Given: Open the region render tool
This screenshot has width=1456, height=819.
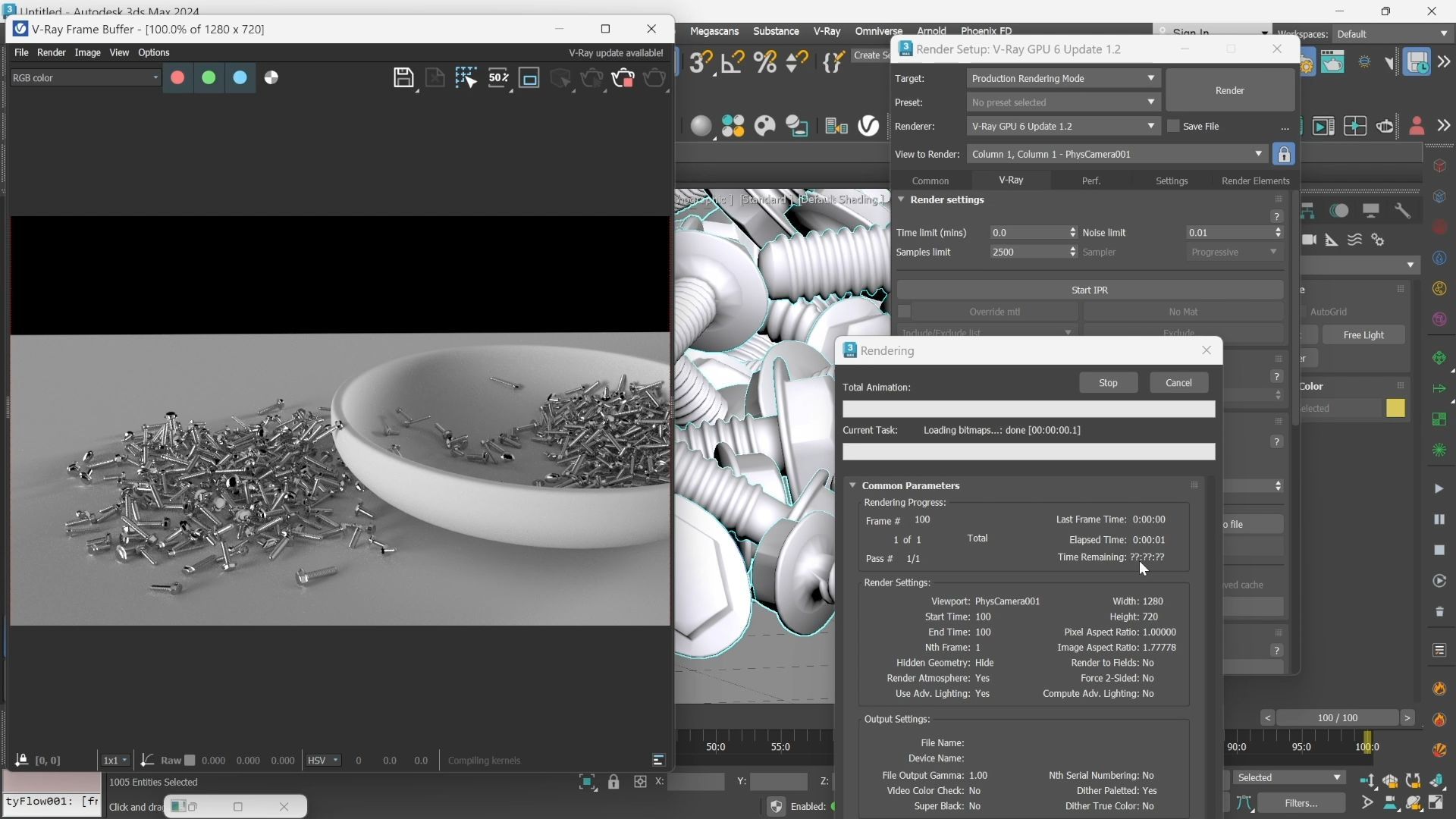Looking at the screenshot, I should click(x=466, y=77).
